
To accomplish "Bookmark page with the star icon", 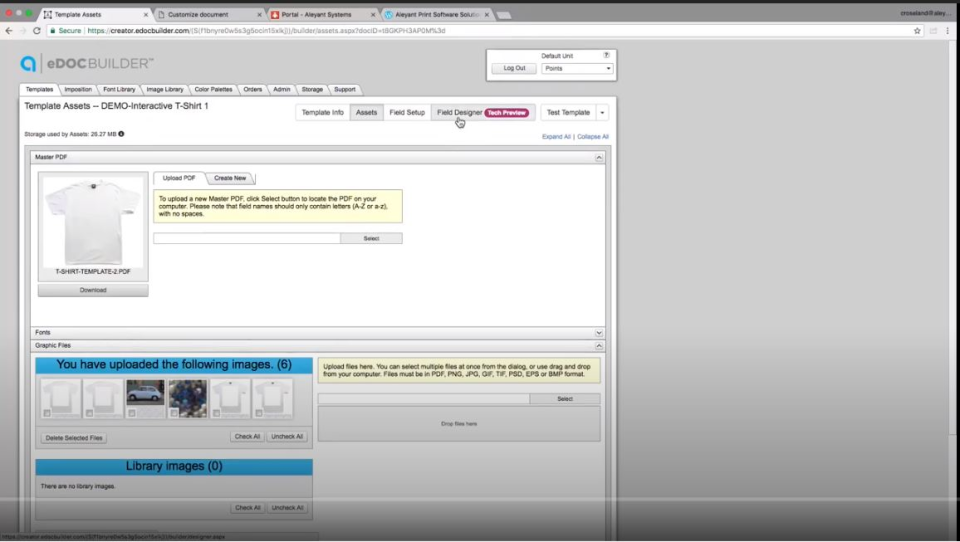I will coord(917,31).
